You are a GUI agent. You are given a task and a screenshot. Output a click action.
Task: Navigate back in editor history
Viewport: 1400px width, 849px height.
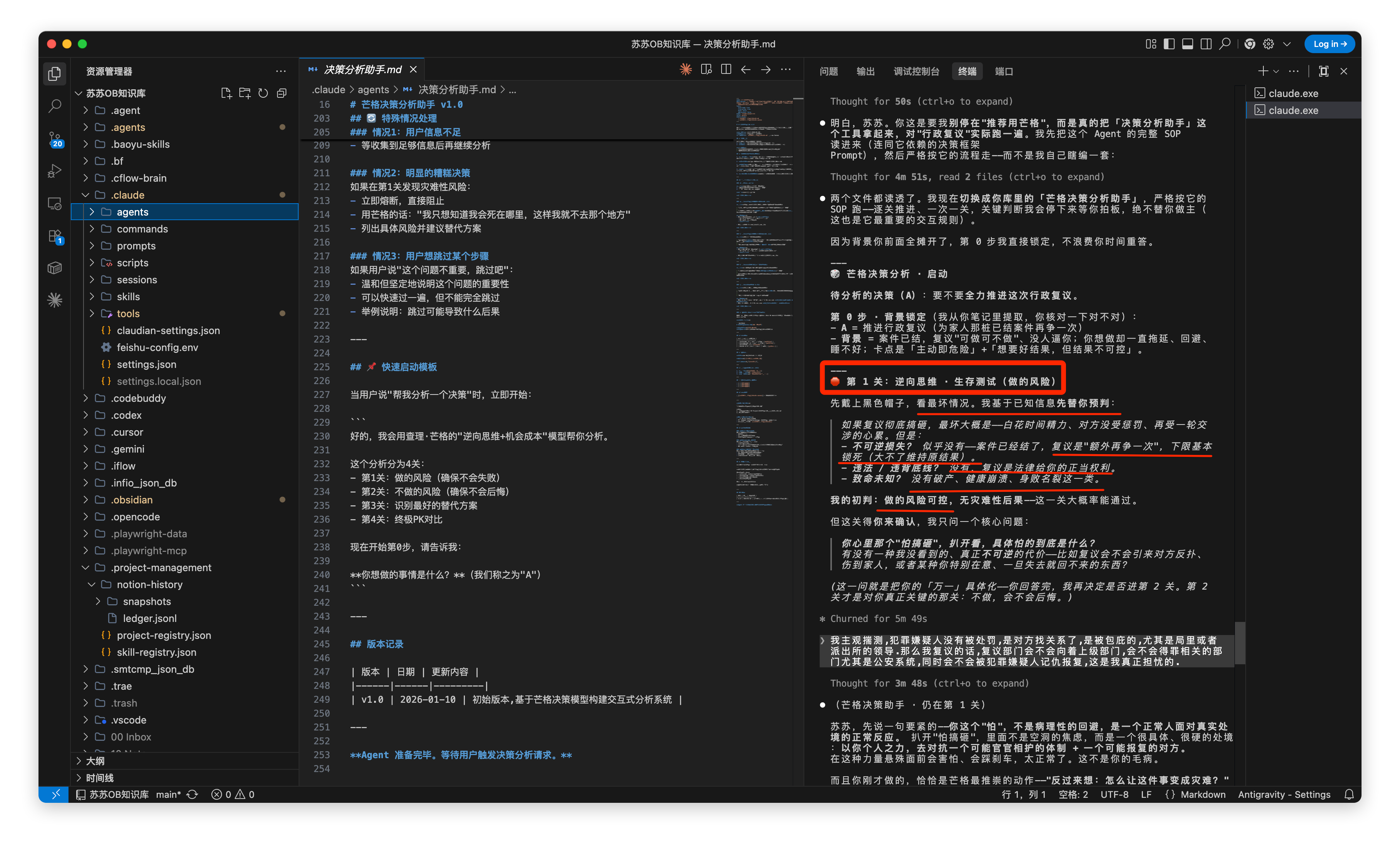click(x=745, y=69)
